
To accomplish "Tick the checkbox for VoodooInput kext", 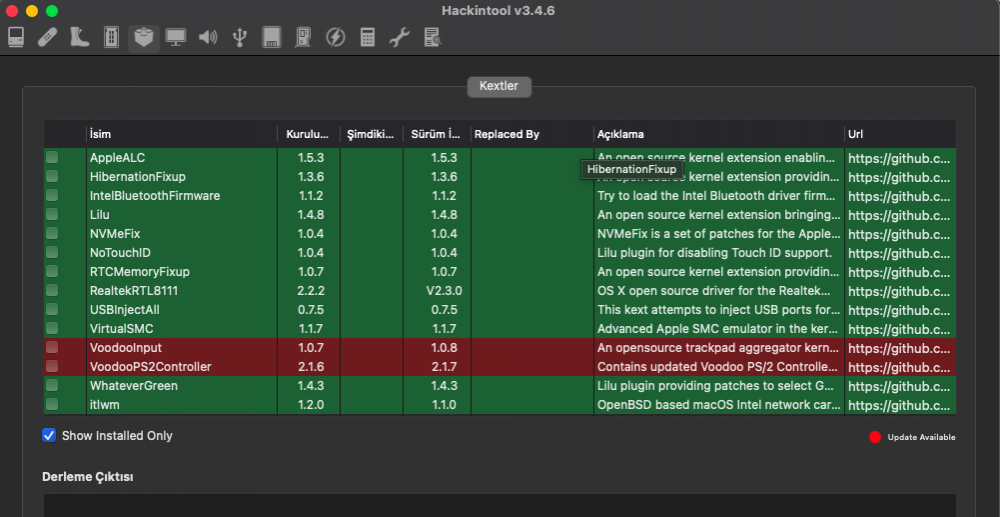I will (52, 348).
